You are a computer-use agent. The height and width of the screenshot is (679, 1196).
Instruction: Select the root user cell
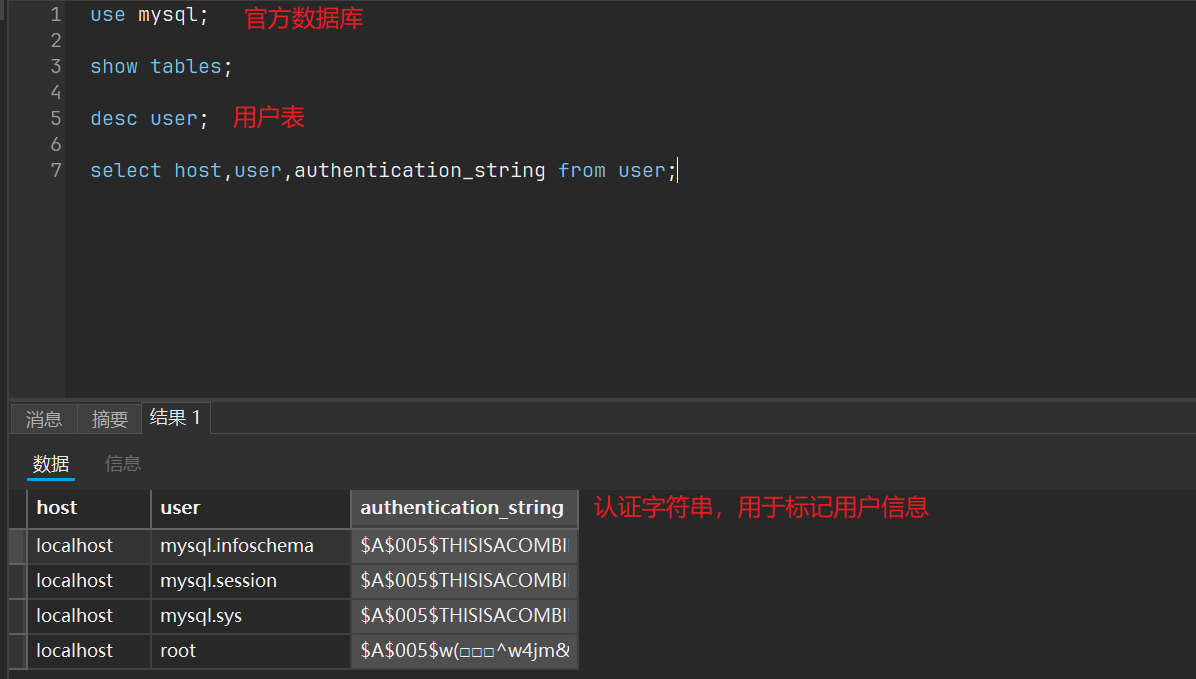(250, 652)
